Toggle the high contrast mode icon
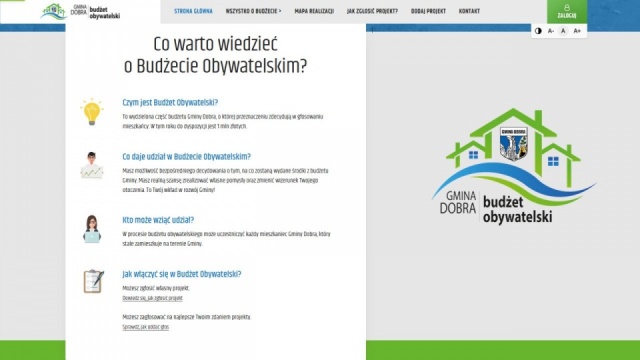The height and width of the screenshot is (360, 640). (538, 31)
